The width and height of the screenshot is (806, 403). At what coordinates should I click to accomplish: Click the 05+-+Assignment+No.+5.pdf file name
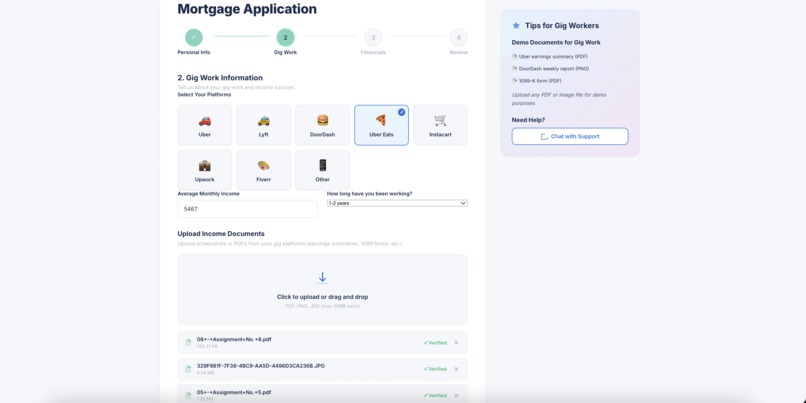[x=234, y=392]
